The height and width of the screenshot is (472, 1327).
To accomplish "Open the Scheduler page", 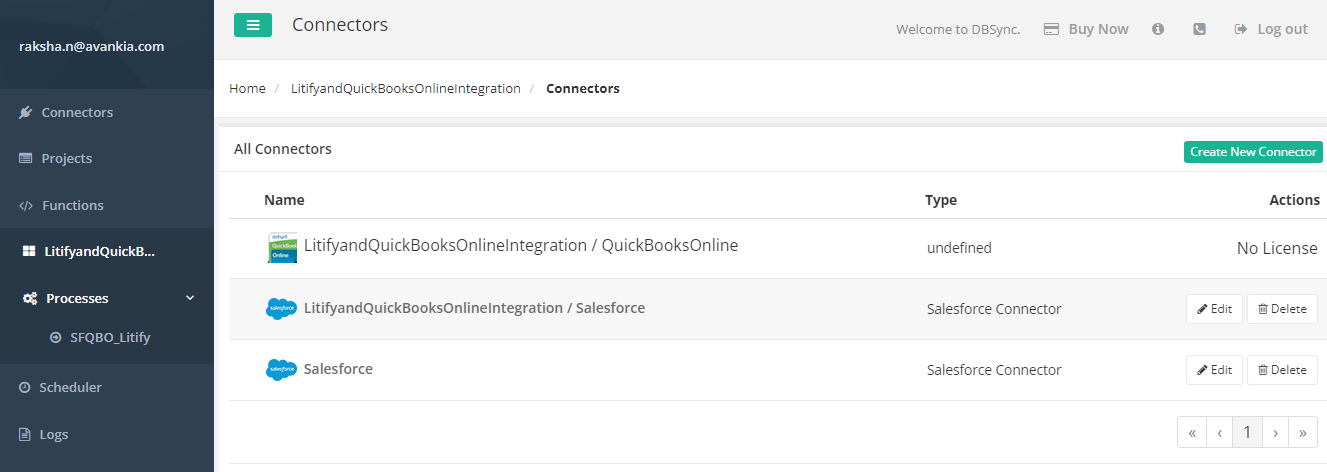I will (x=71, y=387).
